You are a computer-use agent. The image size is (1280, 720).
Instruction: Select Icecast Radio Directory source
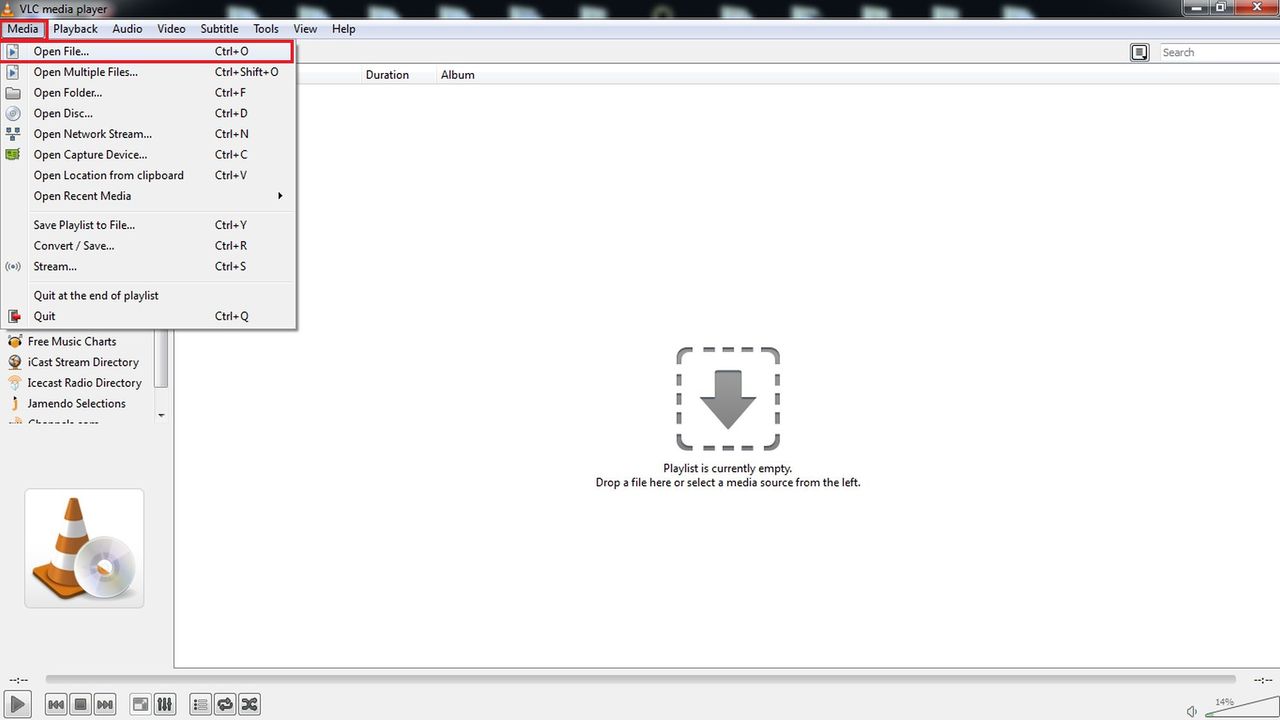point(84,383)
